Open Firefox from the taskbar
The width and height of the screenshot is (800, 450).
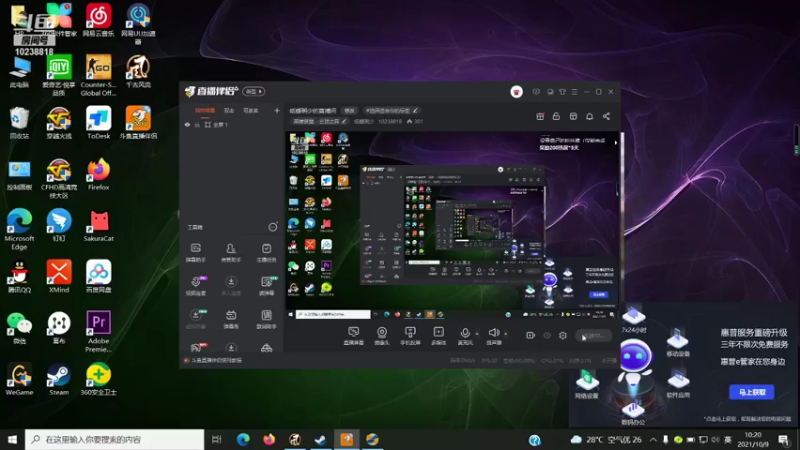click(x=269, y=439)
